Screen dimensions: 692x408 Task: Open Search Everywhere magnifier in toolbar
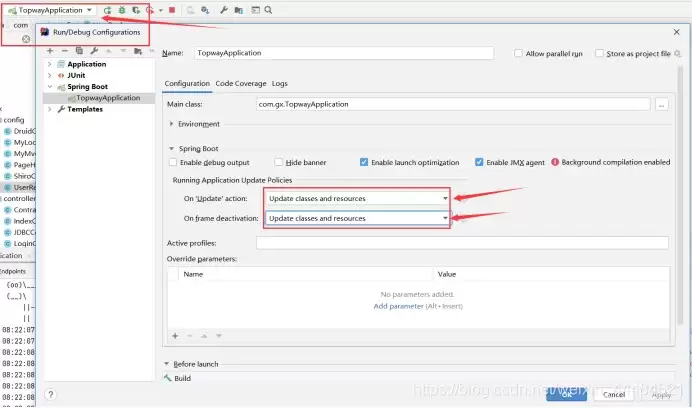[268, 10]
